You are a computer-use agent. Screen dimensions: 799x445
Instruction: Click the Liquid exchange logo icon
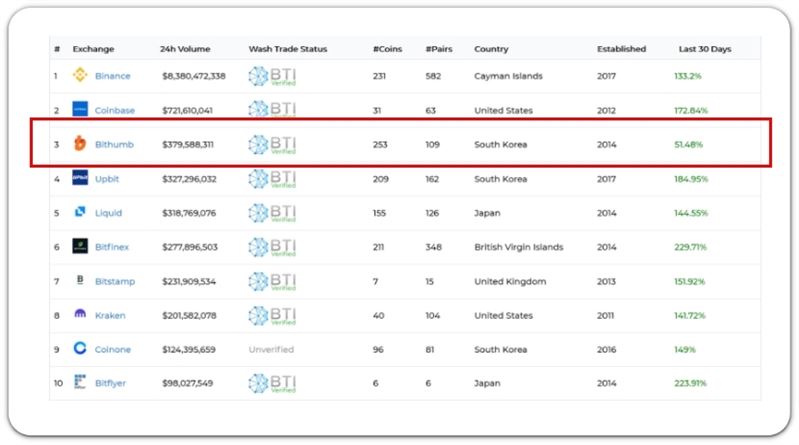80,212
